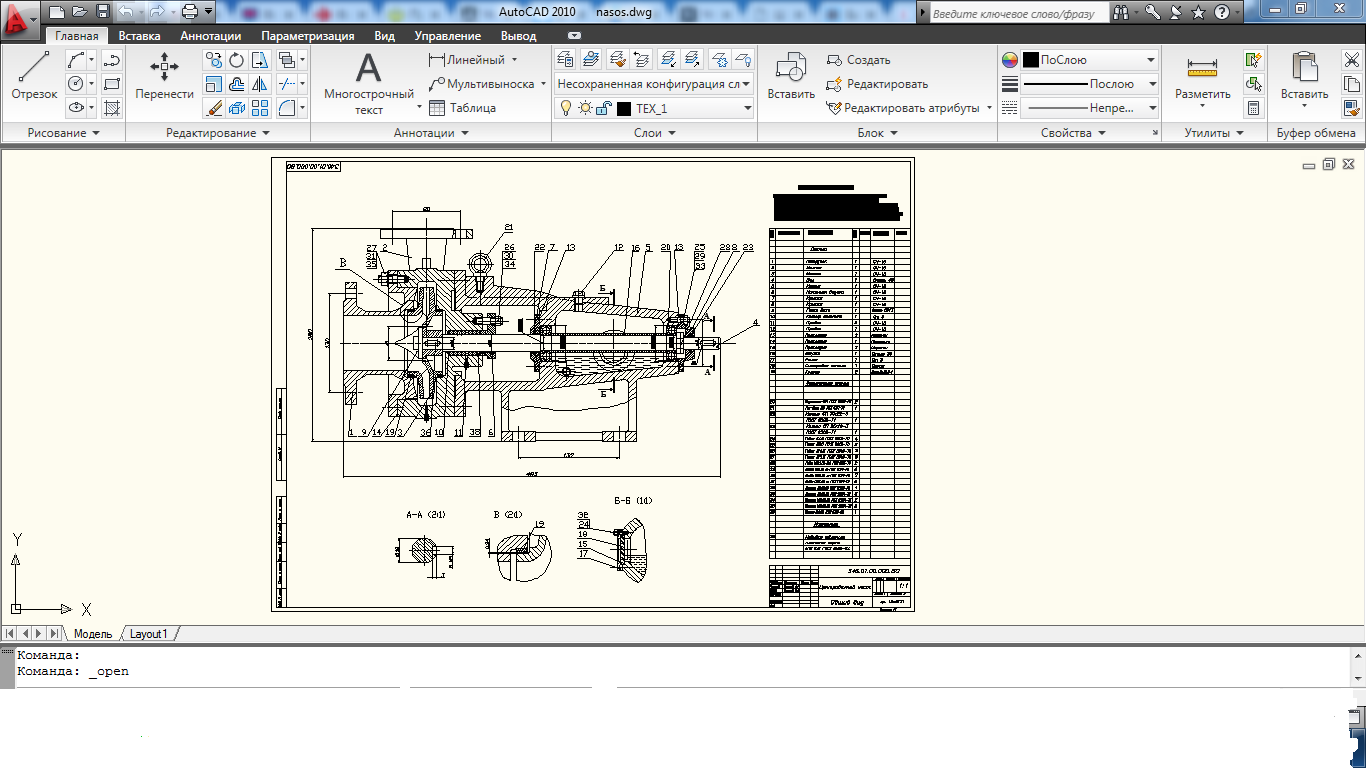Open the TEX_1 layer dropdown list
Image resolution: width=1366 pixels, height=768 pixels.
click(x=747, y=108)
